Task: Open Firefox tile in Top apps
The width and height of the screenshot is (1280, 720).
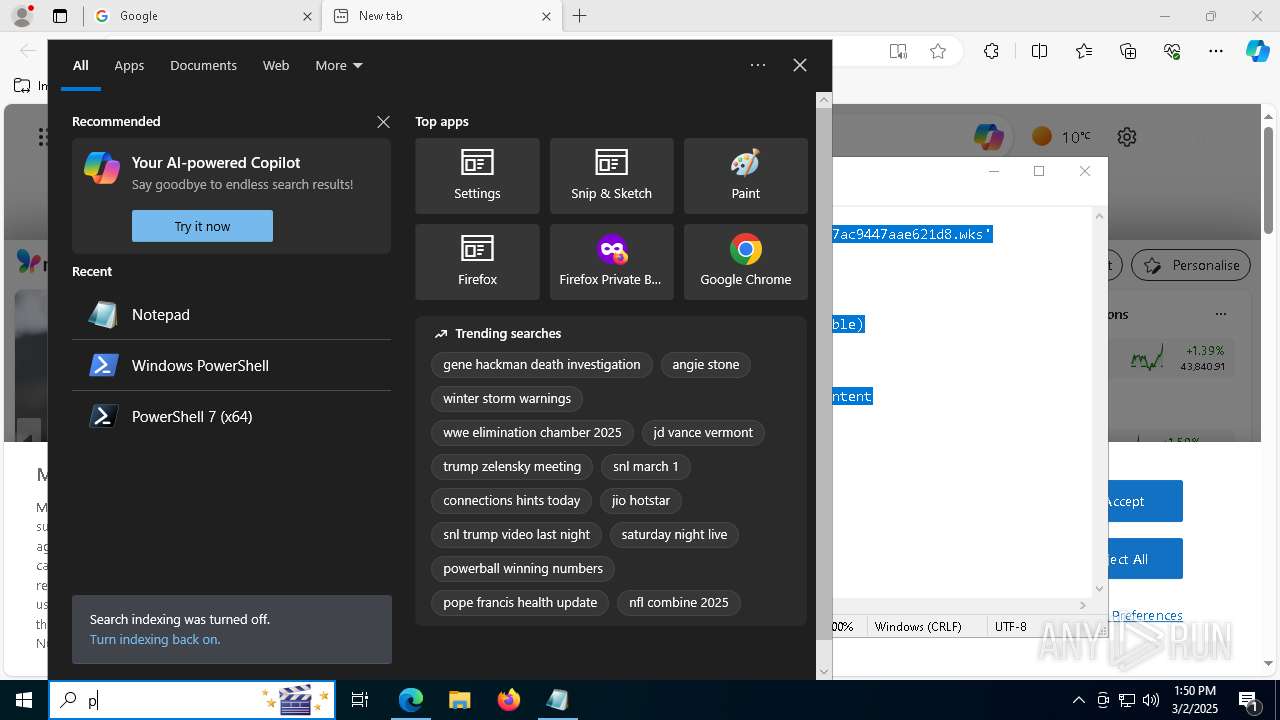Action: point(477,262)
